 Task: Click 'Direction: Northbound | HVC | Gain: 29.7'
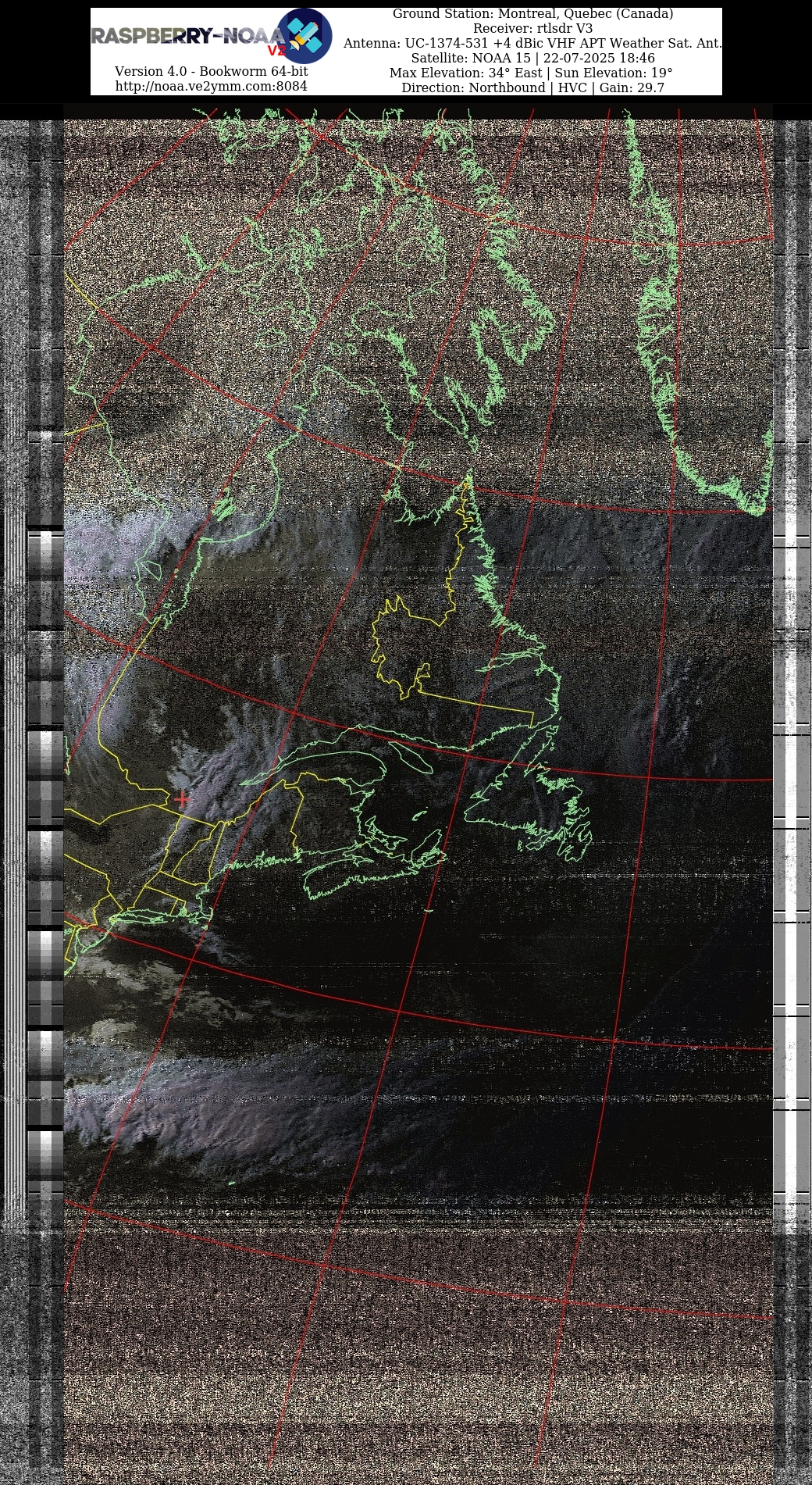coord(533,88)
